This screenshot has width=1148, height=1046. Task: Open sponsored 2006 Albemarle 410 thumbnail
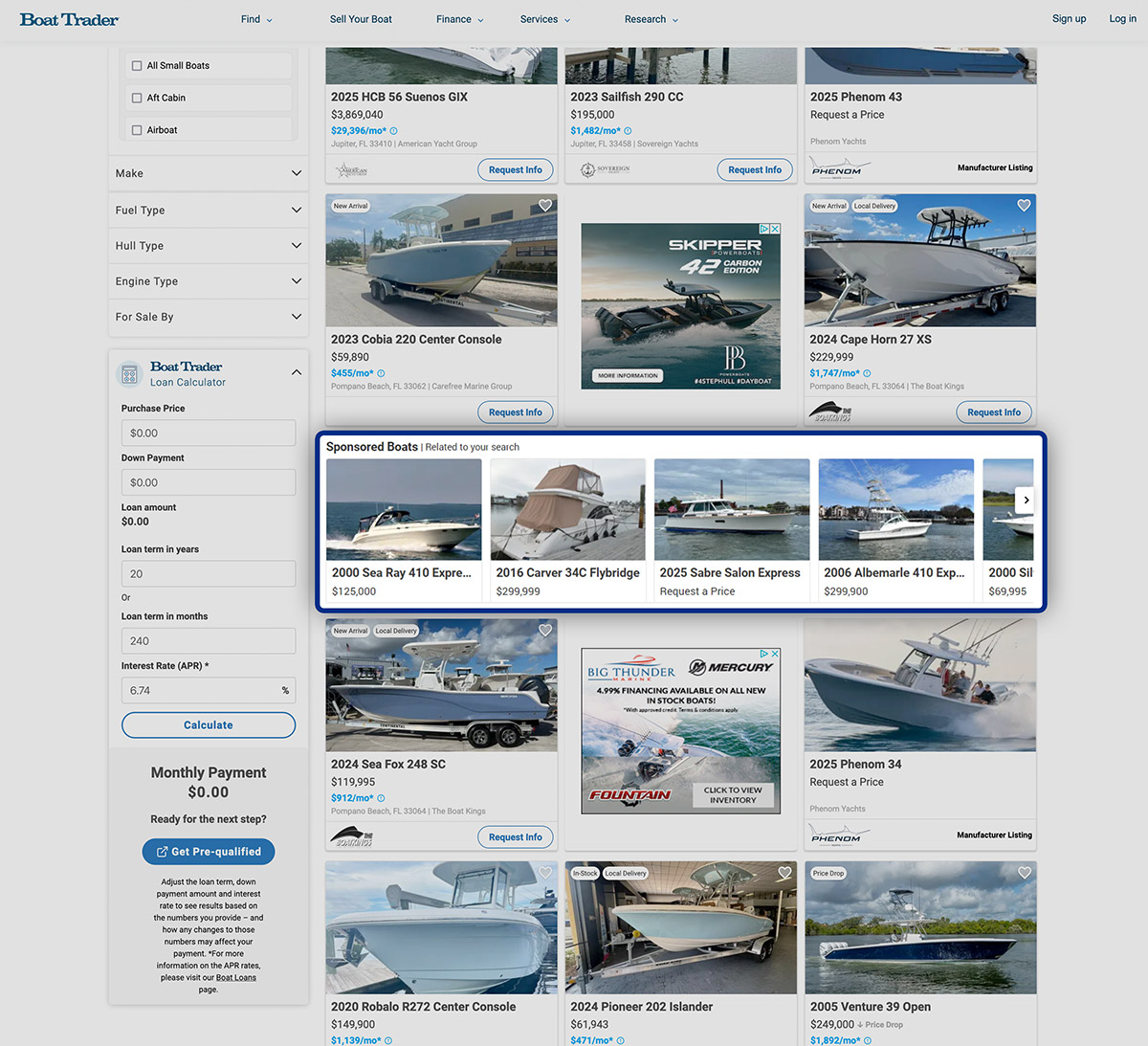896,509
